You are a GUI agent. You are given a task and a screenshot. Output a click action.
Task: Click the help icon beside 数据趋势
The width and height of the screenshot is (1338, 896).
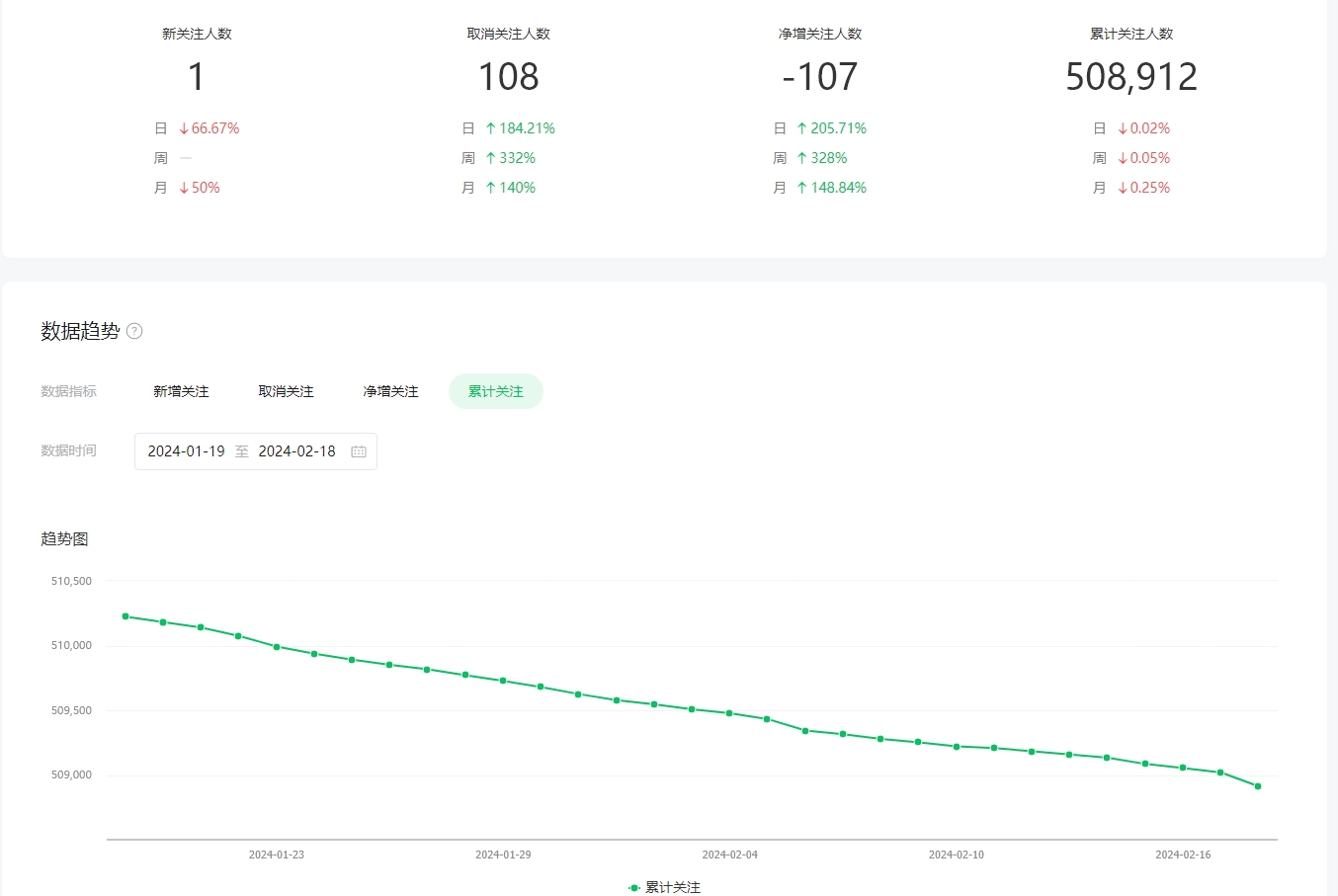tap(134, 331)
